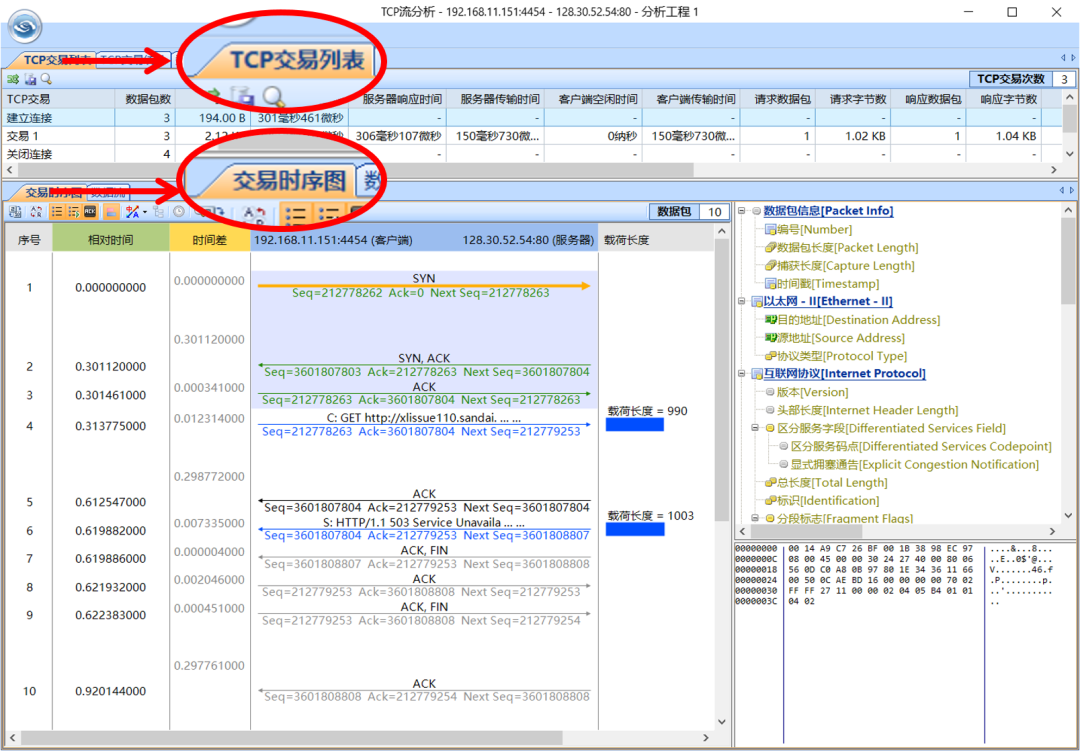Select the magnifier search icon above TCP交易 list
Viewport: 1080px width, 751px height.
click(x=46, y=79)
